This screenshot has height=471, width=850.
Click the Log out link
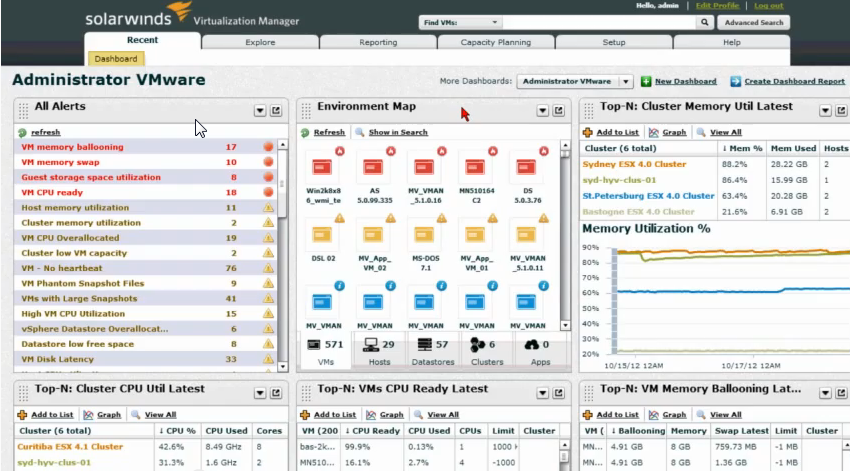pos(769,5)
